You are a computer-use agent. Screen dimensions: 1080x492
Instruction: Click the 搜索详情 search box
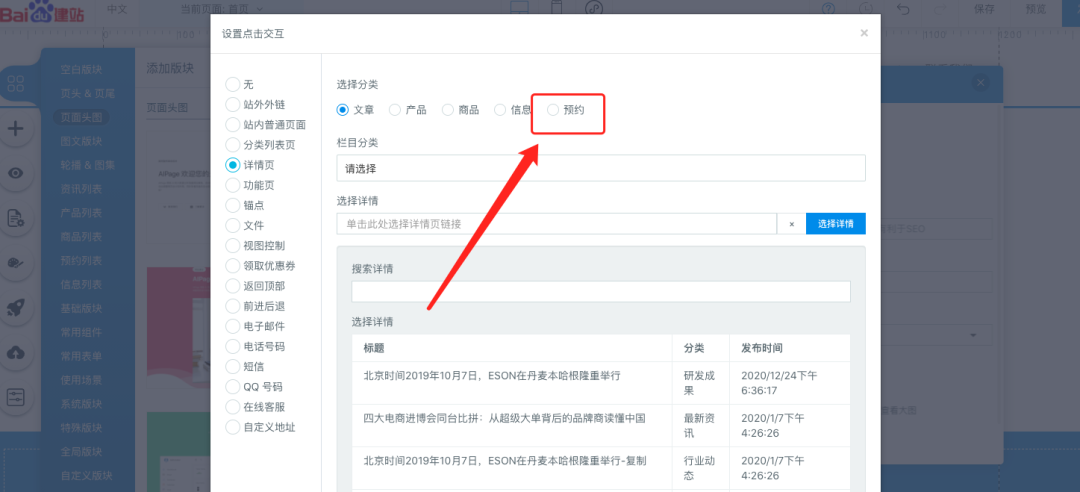[601, 291]
